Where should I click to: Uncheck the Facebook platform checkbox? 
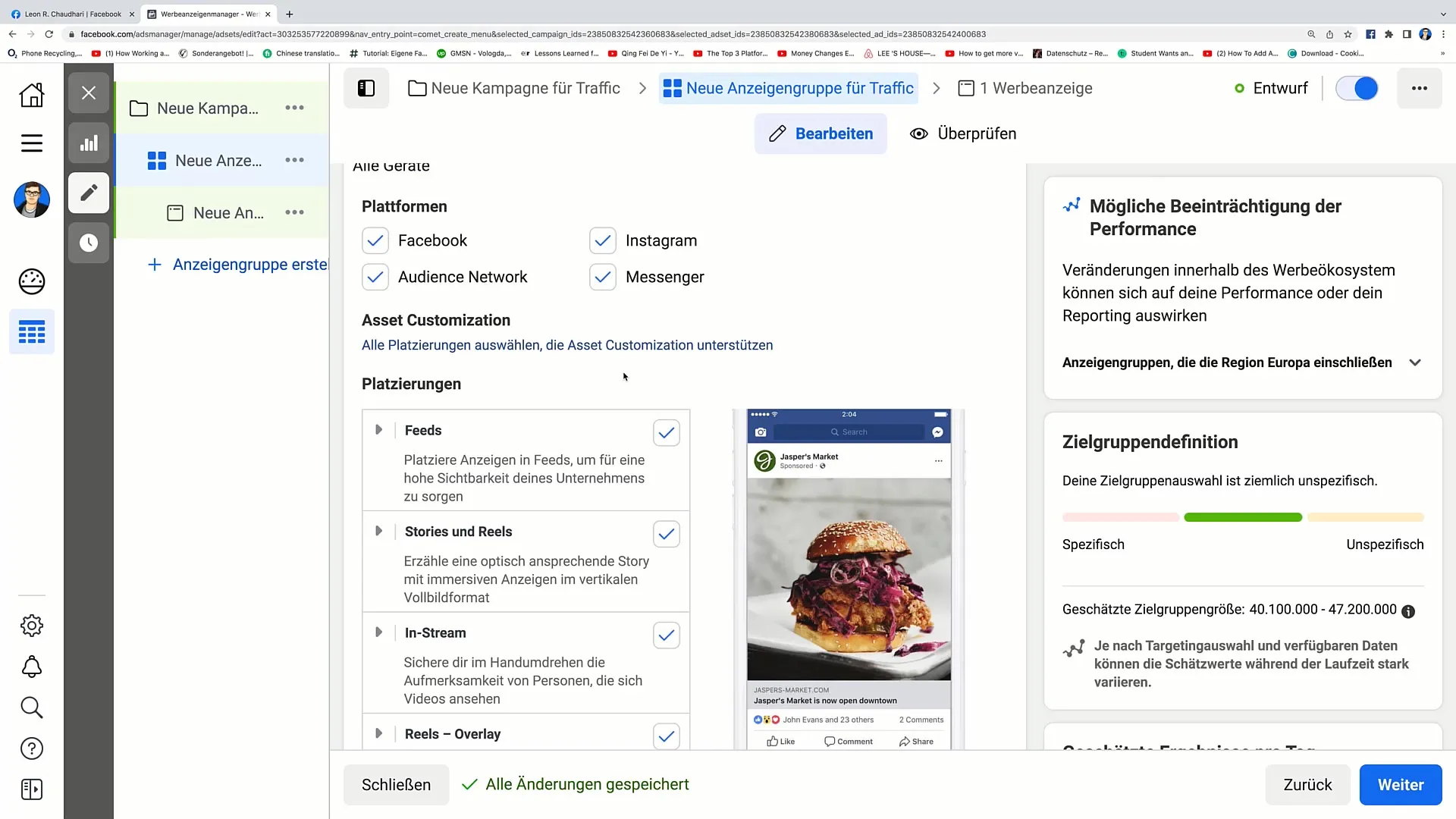coord(375,240)
